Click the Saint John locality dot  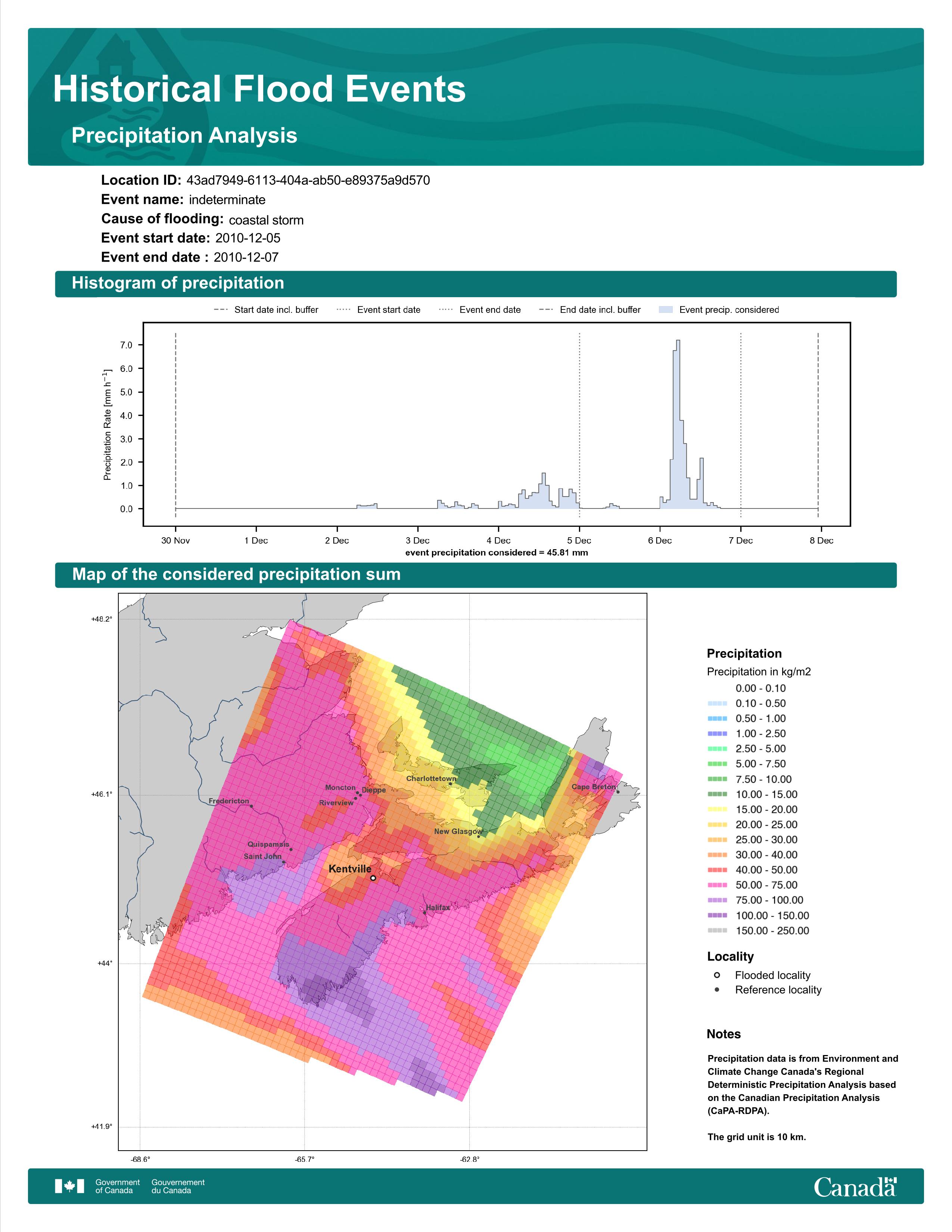pyautogui.click(x=283, y=862)
